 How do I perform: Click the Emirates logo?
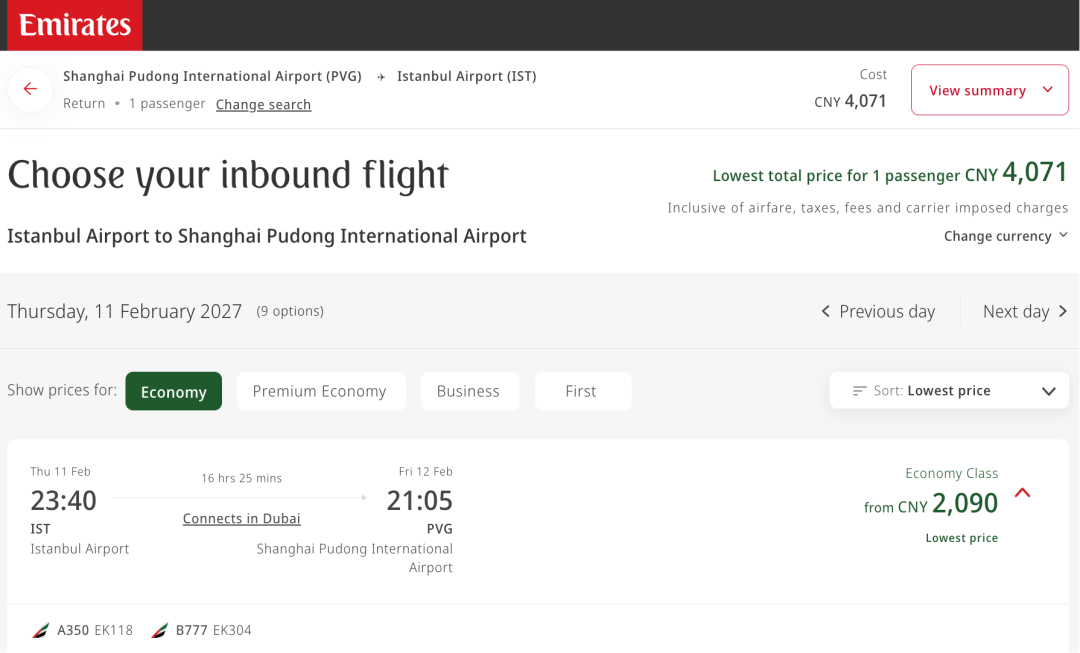[75, 25]
